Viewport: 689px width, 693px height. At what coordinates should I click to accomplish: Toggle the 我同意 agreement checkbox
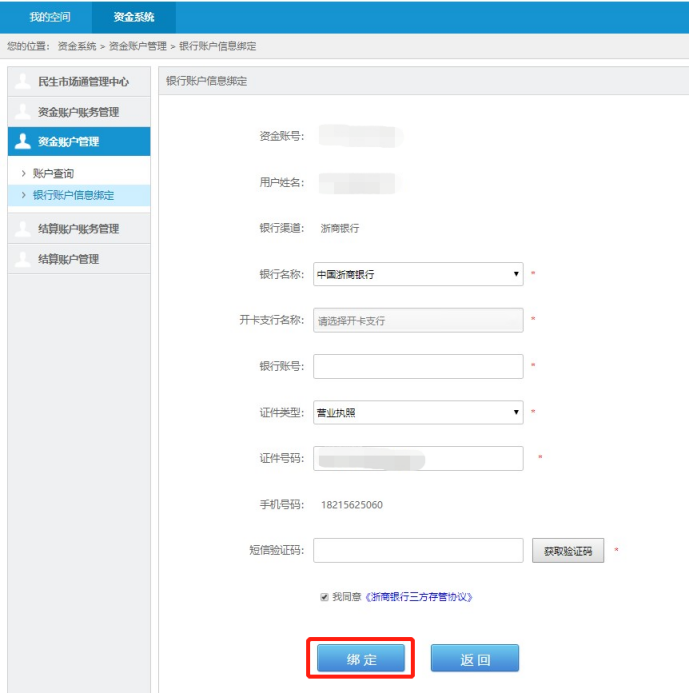[324, 597]
